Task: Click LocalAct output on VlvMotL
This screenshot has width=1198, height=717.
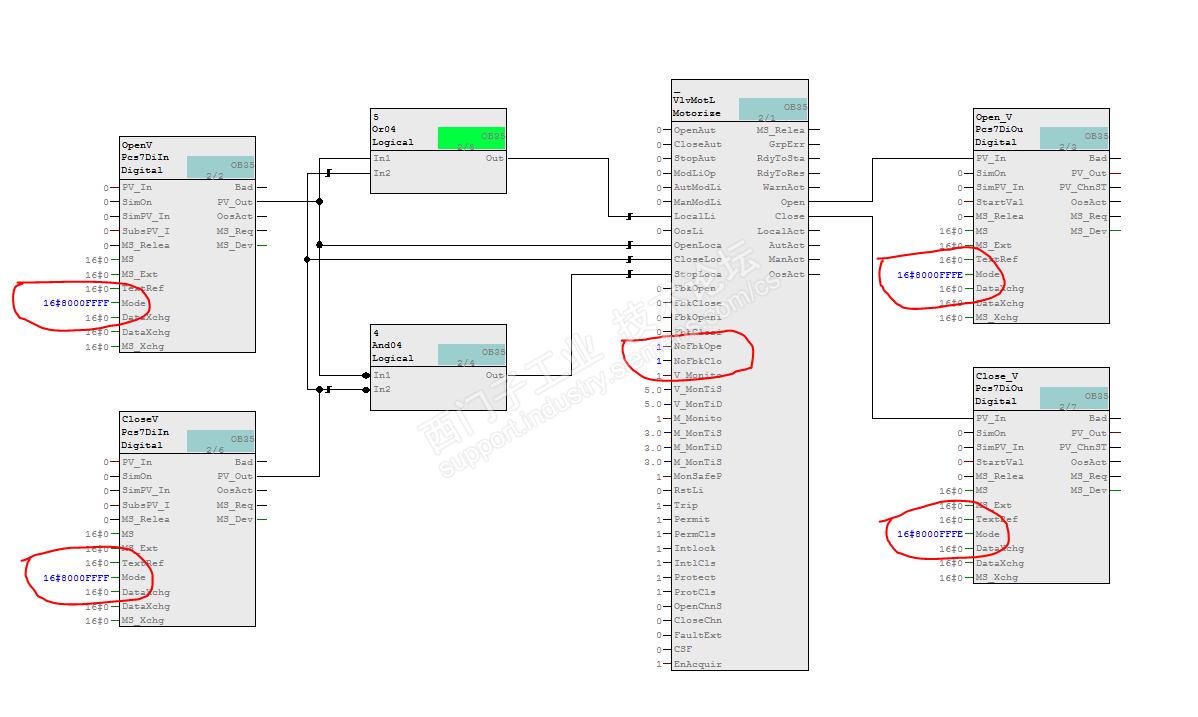Action: coord(781,231)
